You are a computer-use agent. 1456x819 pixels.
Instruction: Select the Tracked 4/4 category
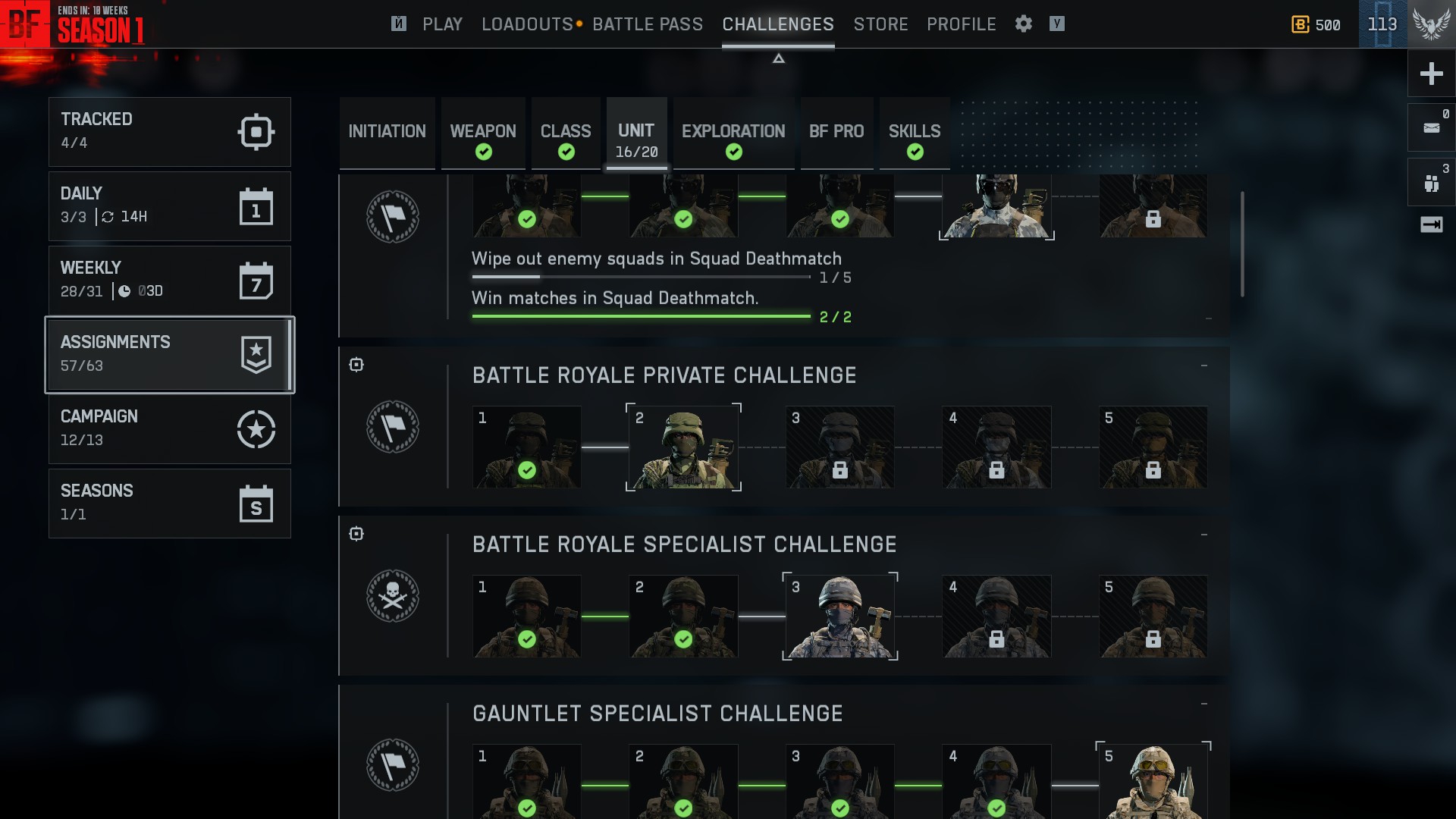pos(170,132)
